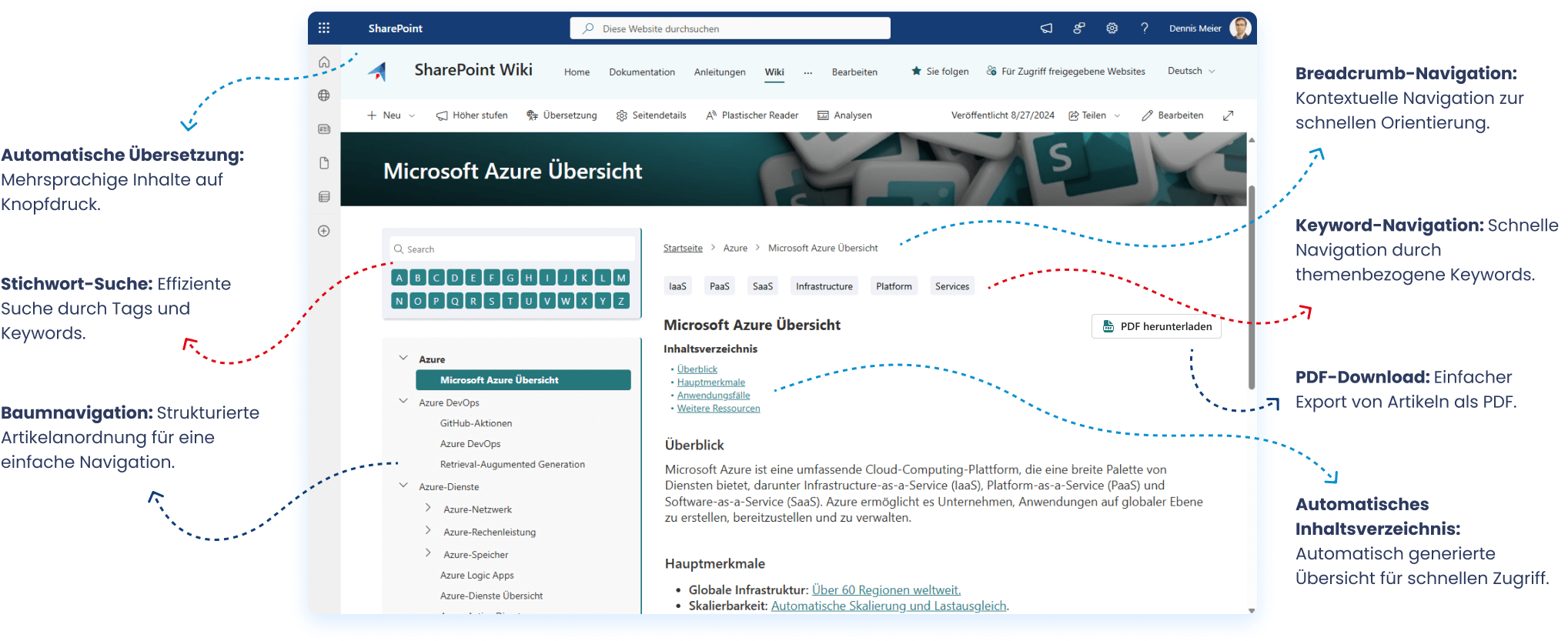Image resolution: width=1568 pixels, height=641 pixels.
Task: Select the Wiki navigation tab
Action: [x=774, y=72]
